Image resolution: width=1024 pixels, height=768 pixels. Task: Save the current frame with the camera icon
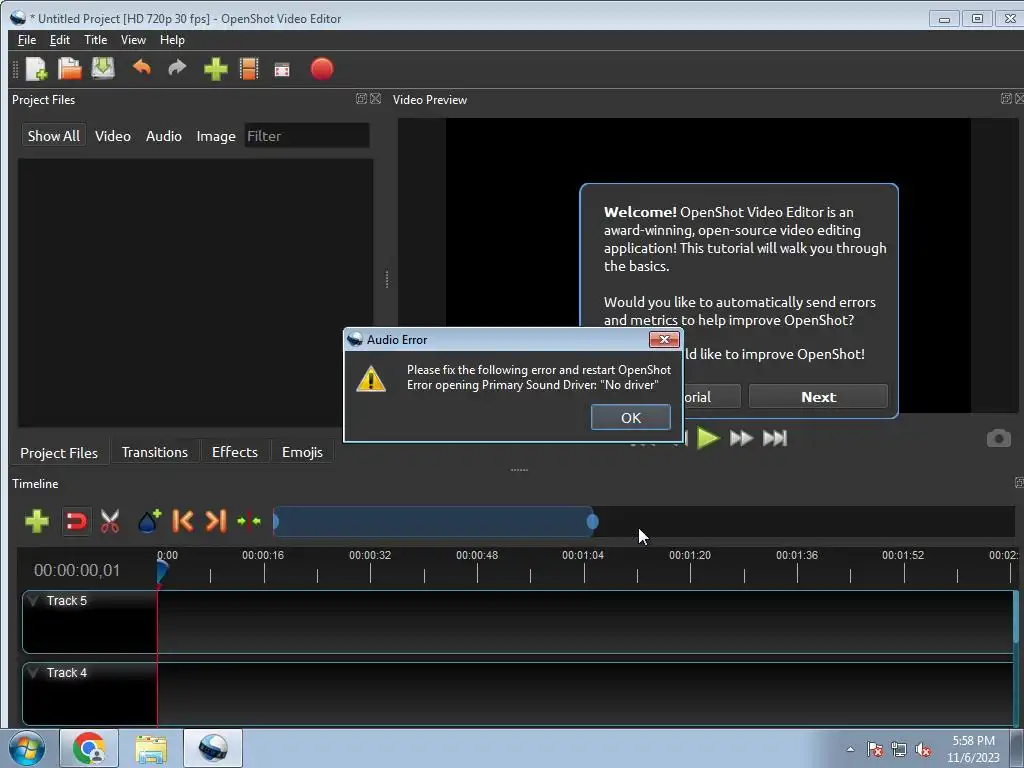pos(999,438)
